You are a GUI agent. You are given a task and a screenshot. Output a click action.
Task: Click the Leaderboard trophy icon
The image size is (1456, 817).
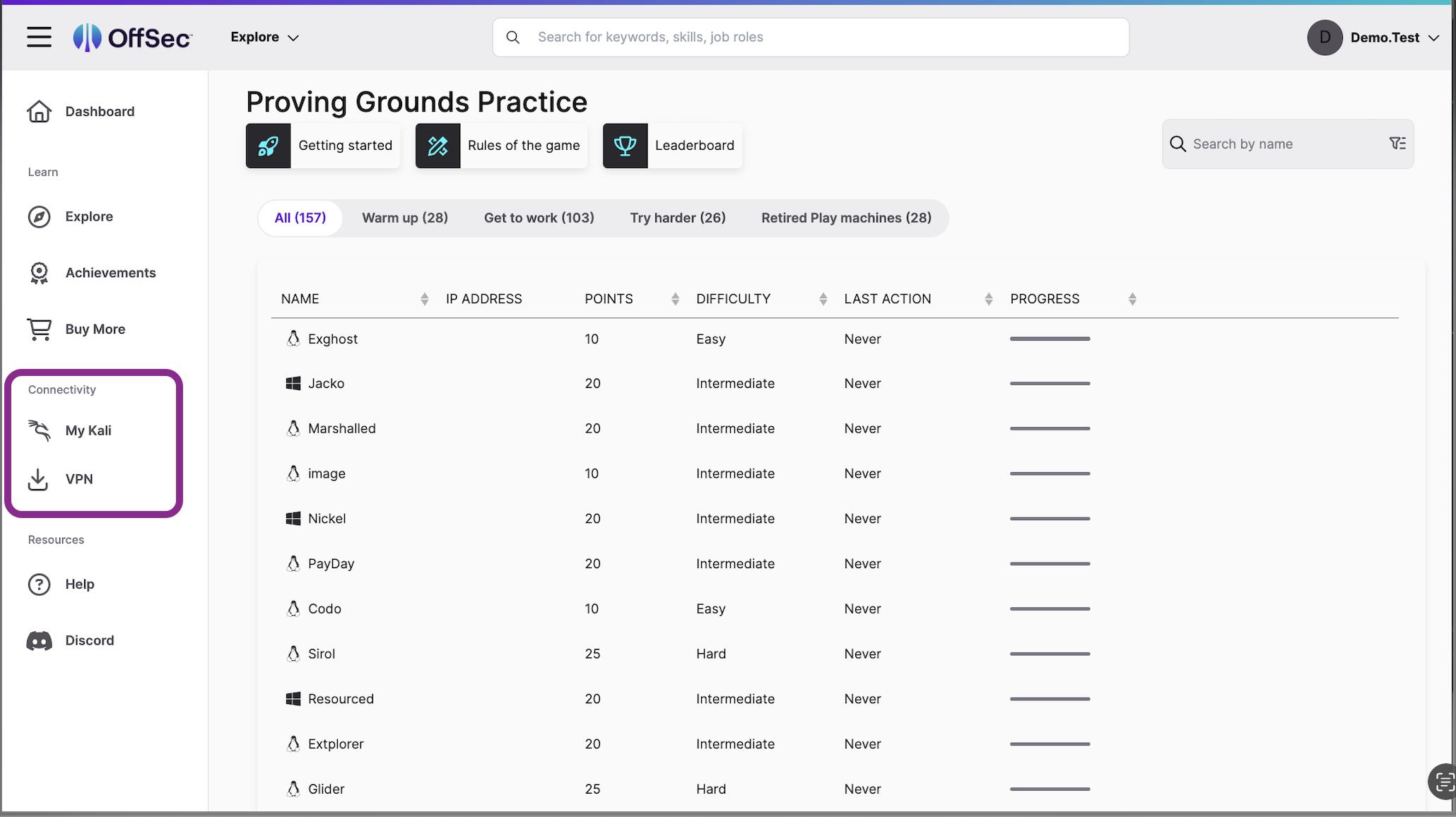point(625,146)
